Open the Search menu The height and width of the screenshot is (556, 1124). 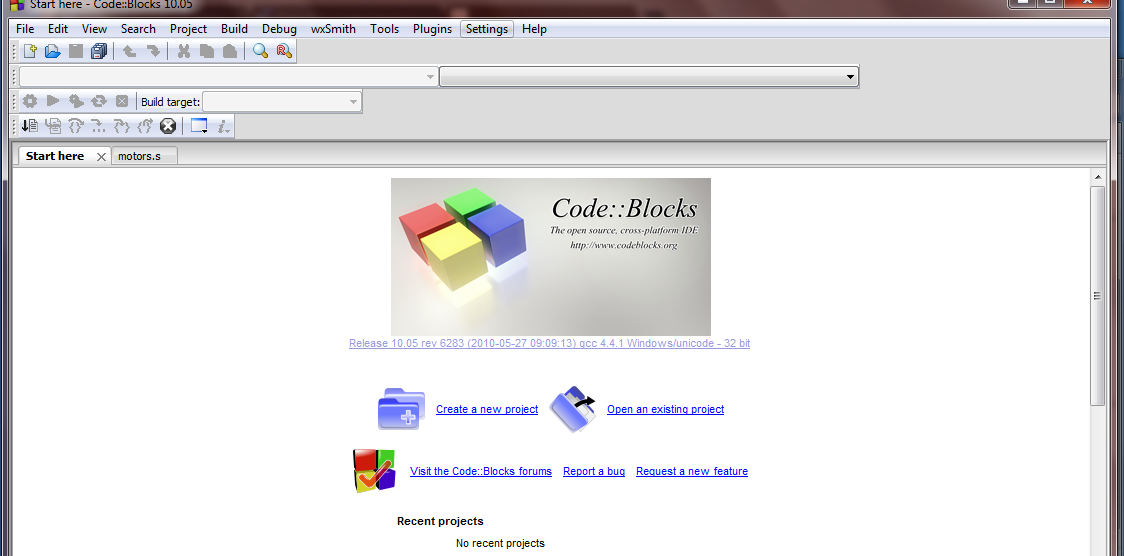(138, 29)
